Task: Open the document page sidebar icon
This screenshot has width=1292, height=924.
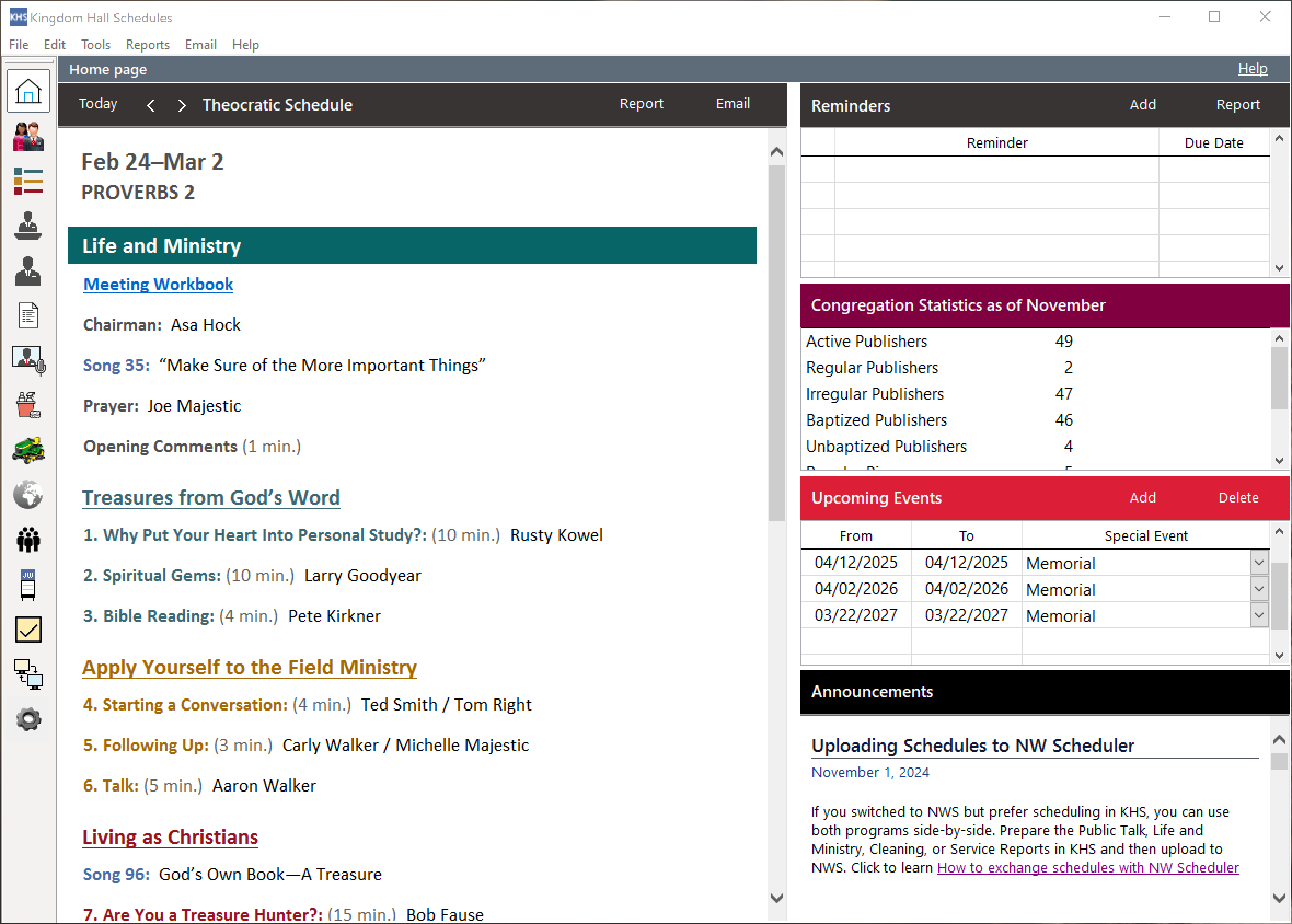Action: click(28, 316)
